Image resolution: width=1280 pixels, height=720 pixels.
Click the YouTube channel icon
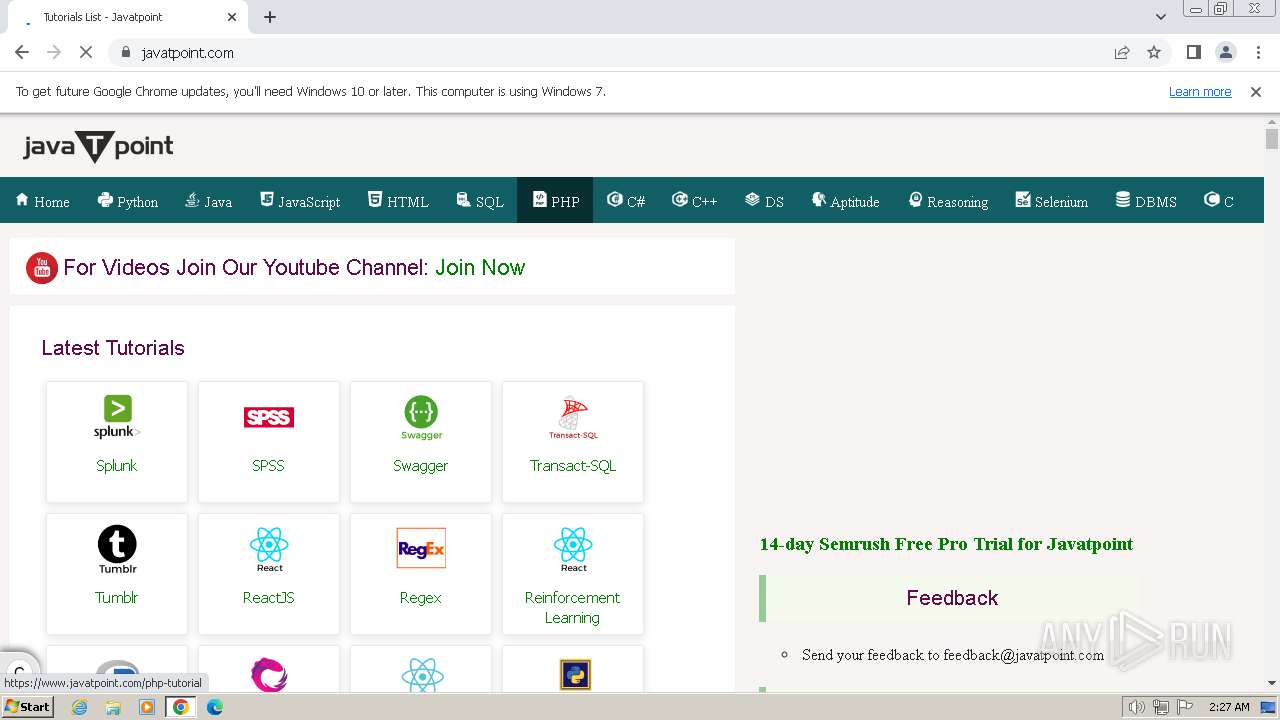tap(41, 267)
